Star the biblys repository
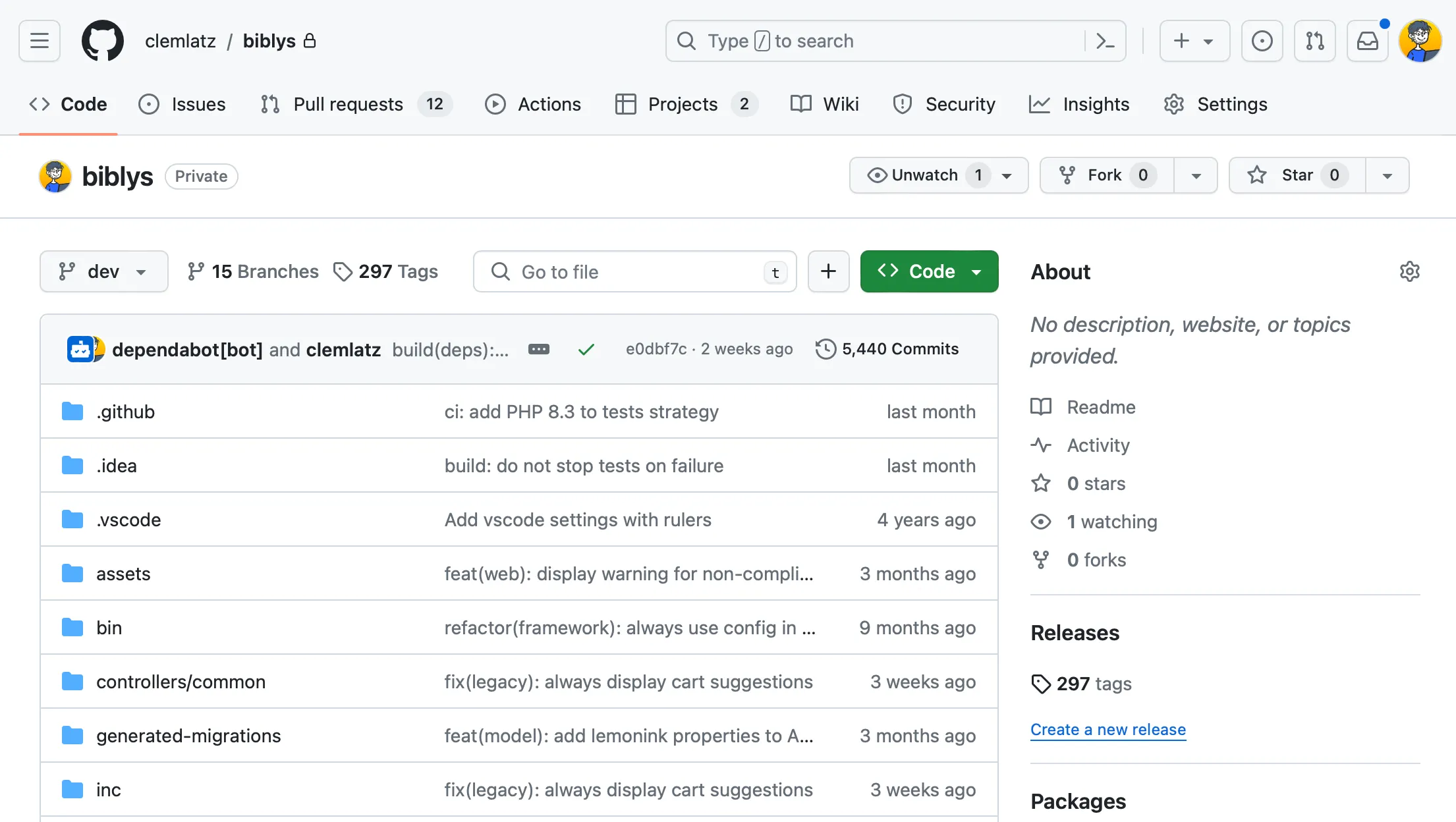This screenshot has height=822, width=1456. [1295, 175]
